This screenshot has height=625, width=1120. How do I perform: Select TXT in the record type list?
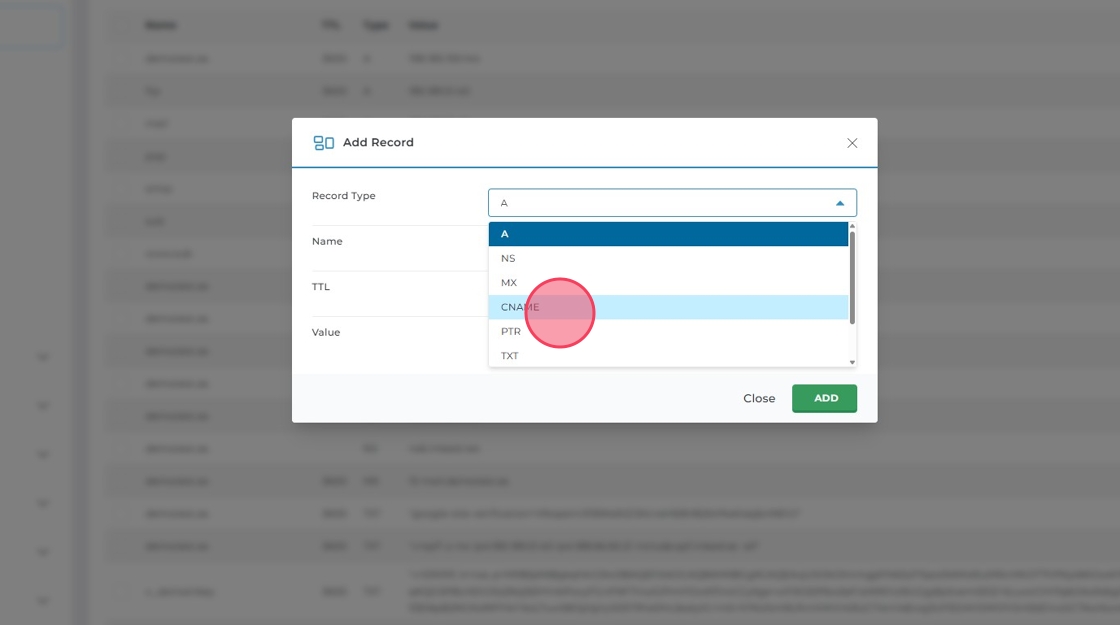[x=668, y=355]
